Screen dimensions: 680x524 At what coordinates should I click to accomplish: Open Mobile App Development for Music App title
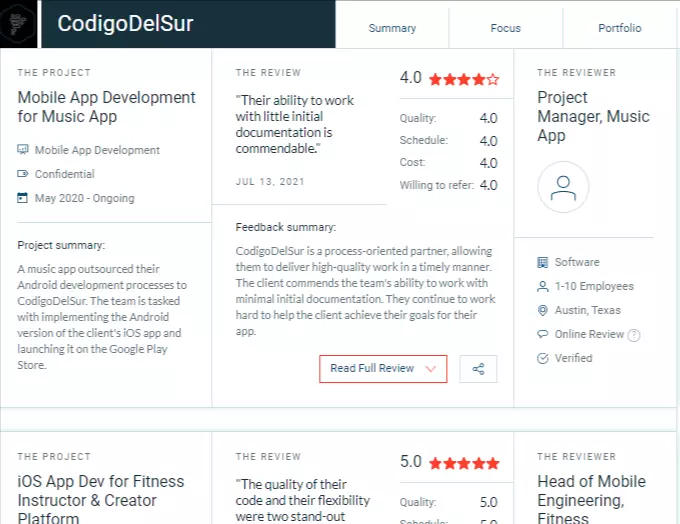[107, 107]
